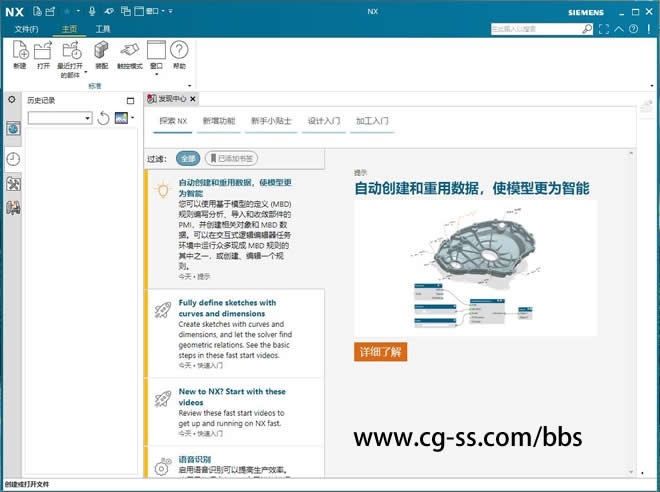
Task: Toggle the 全部 (All) filter pill
Action: [187, 158]
